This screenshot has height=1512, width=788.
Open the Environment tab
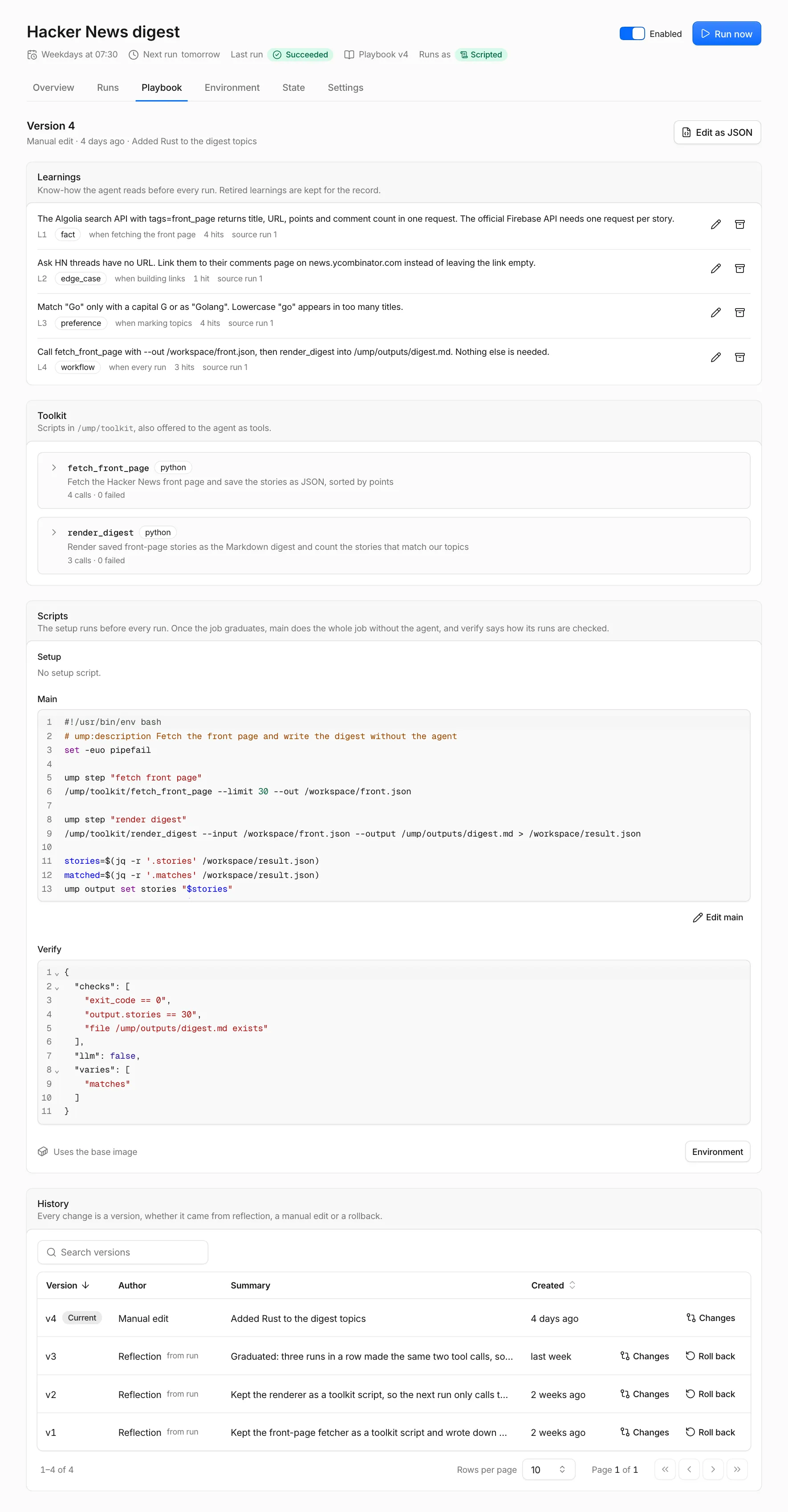click(232, 87)
